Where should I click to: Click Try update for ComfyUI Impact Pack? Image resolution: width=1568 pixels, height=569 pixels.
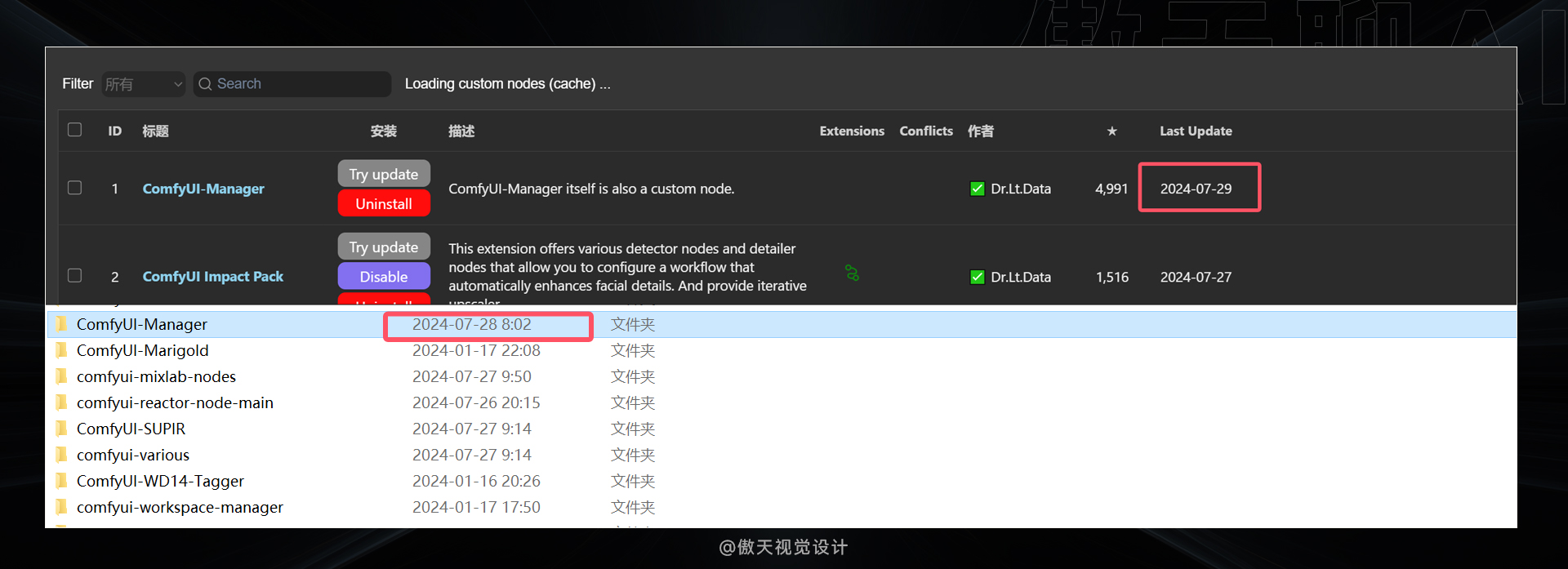pos(384,247)
